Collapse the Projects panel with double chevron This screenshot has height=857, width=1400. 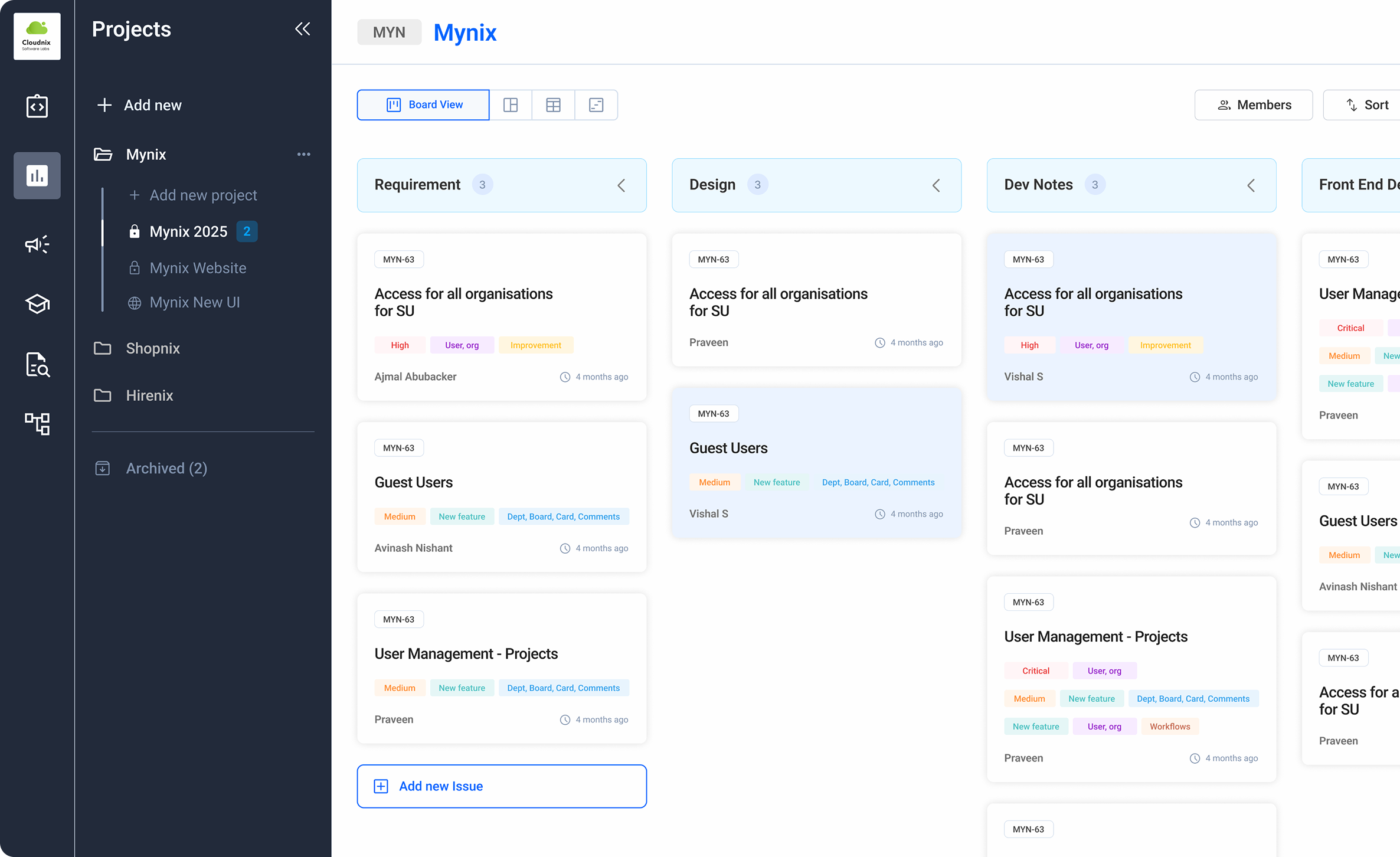(x=302, y=29)
